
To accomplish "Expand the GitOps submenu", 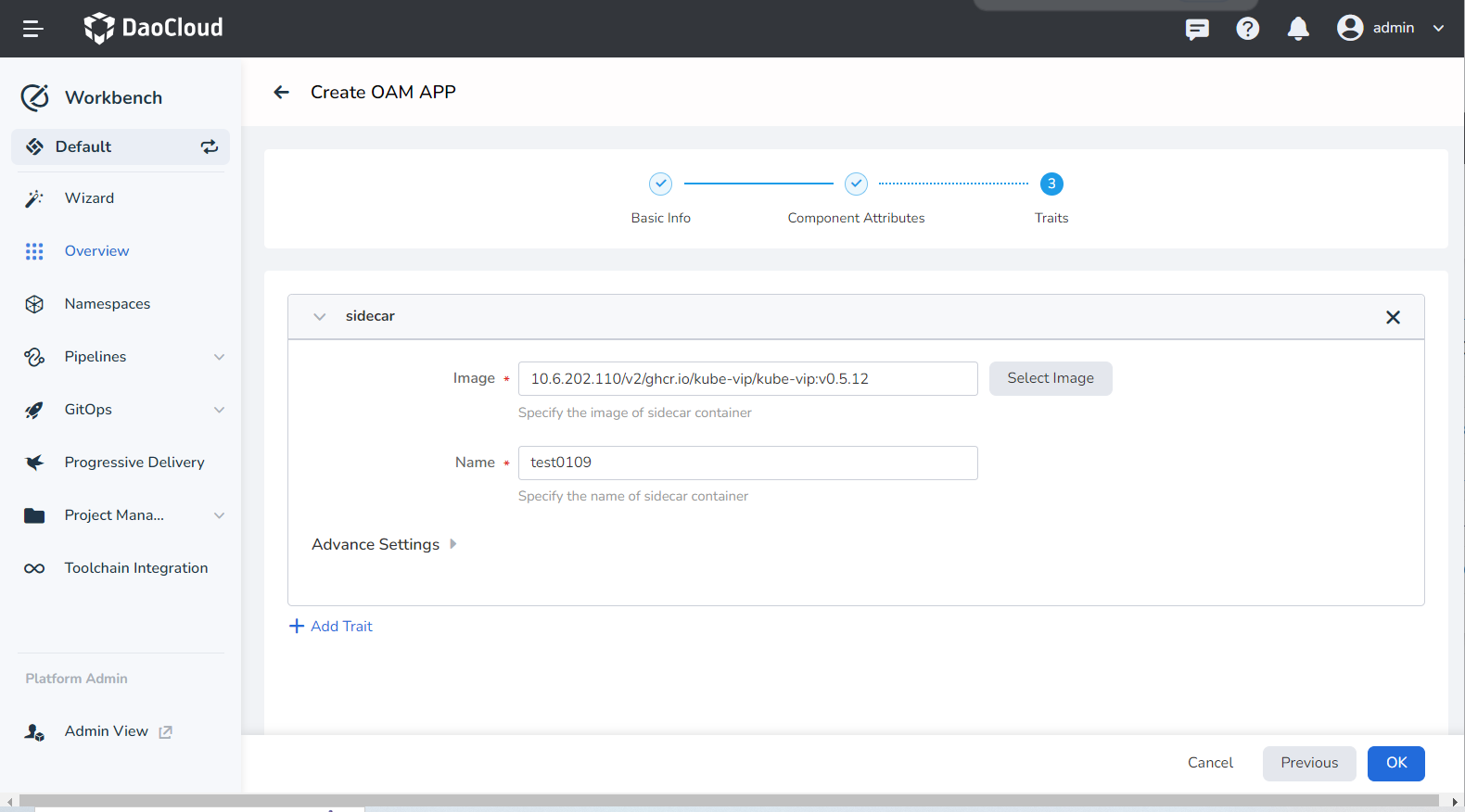I will [x=219, y=410].
